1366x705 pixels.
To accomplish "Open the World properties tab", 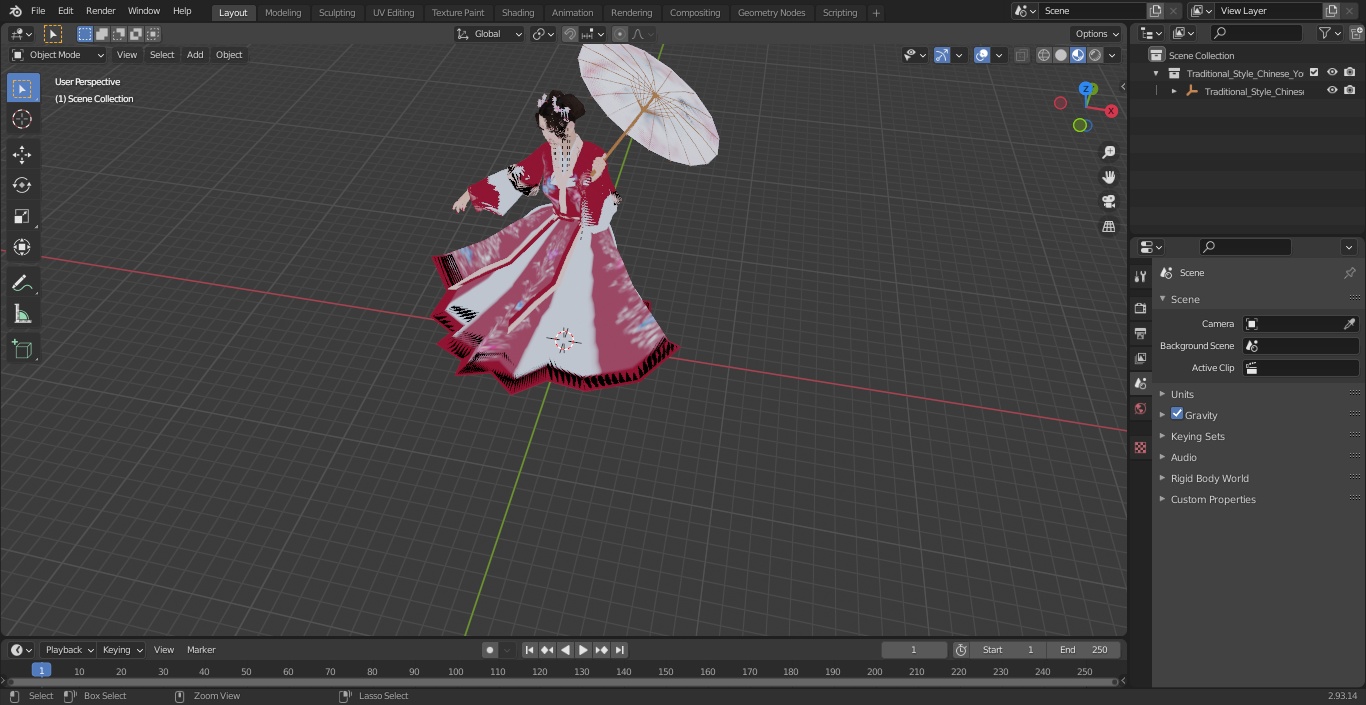I will pos(1140,408).
